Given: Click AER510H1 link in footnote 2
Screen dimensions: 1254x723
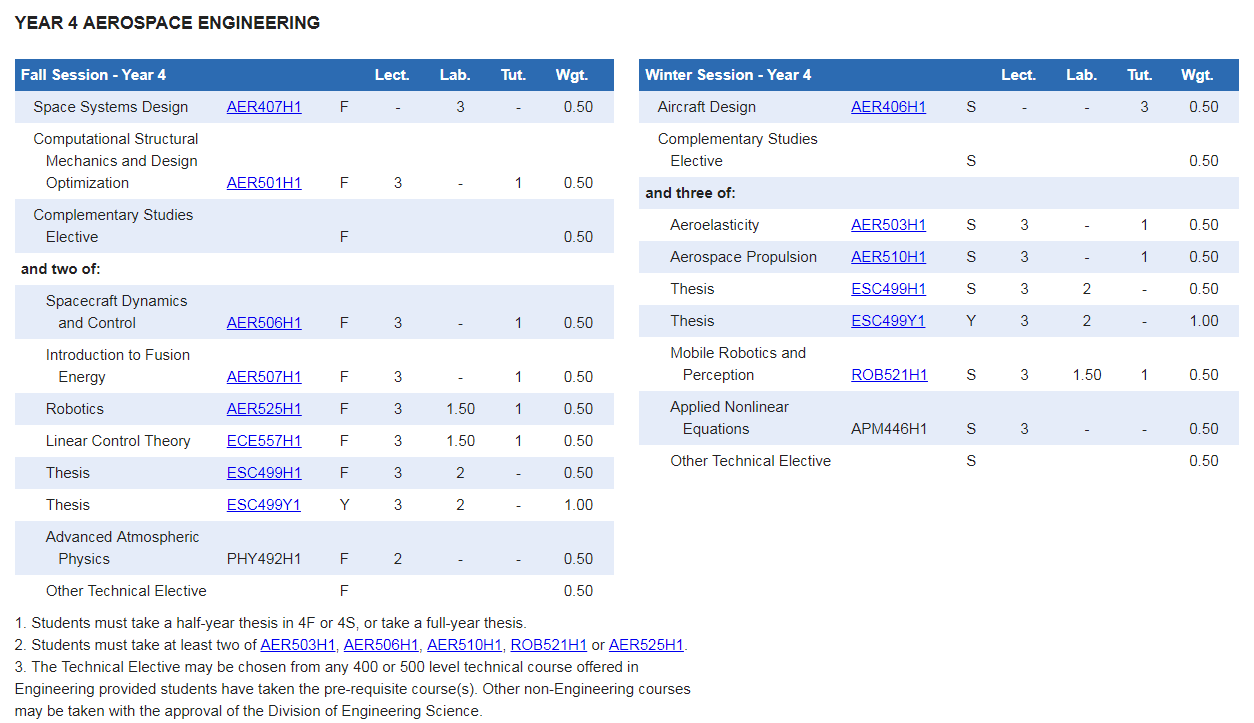Looking at the screenshot, I should click(x=464, y=645).
